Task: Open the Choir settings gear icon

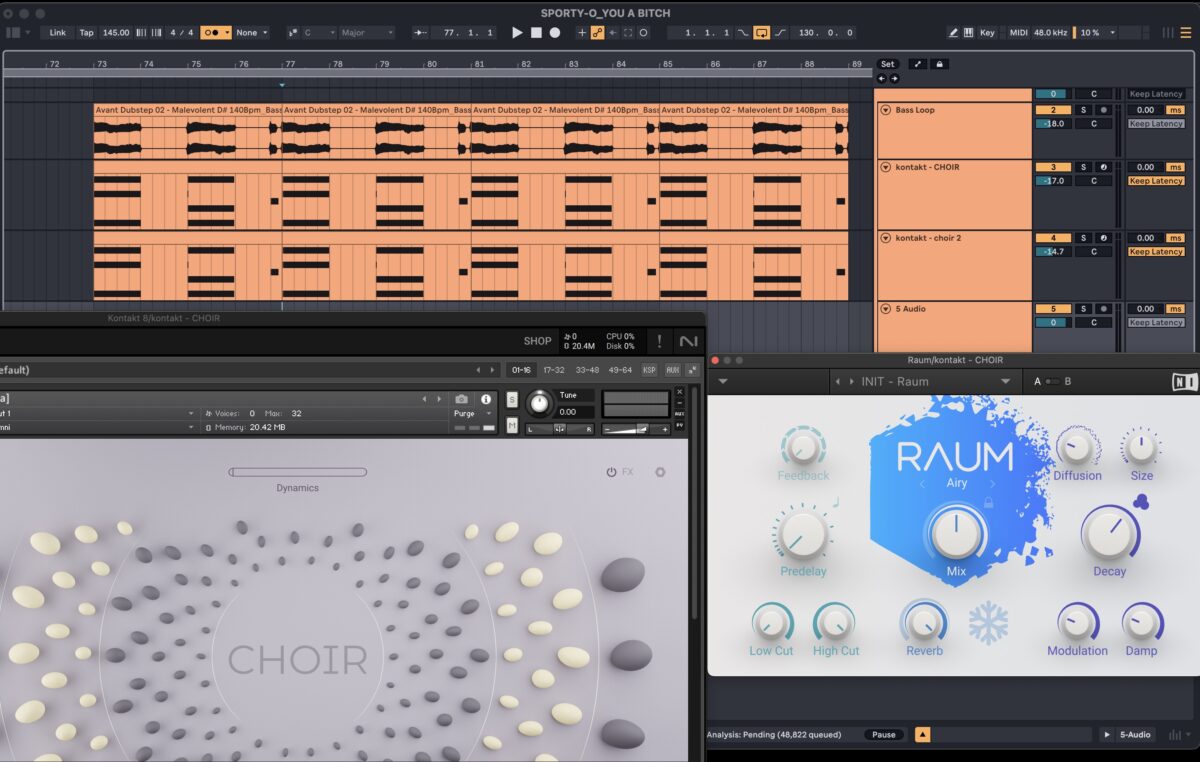Action: (x=660, y=472)
